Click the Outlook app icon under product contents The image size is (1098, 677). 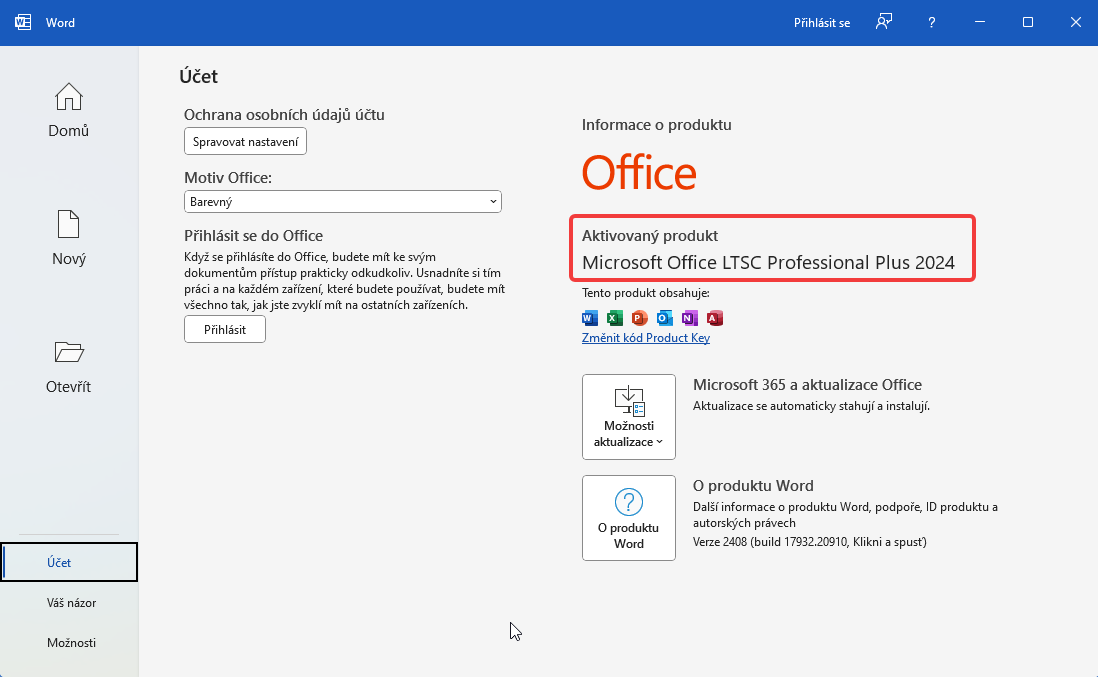[665, 319]
